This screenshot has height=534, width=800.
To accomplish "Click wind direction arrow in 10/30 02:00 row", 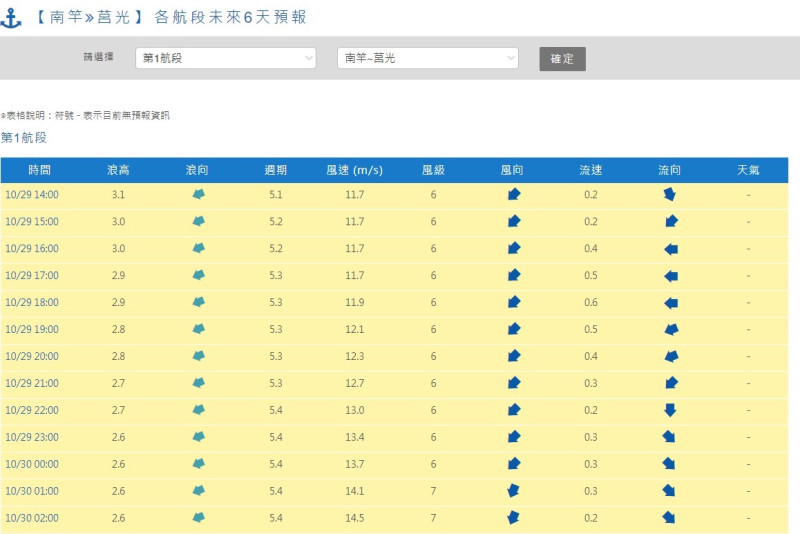I will (x=513, y=518).
